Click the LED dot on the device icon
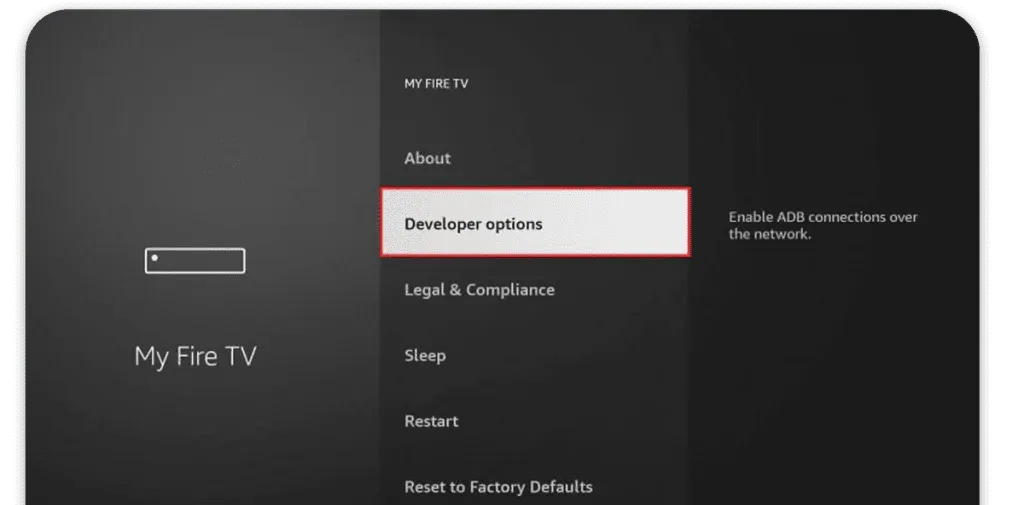This screenshot has width=1024, height=505. click(154, 258)
